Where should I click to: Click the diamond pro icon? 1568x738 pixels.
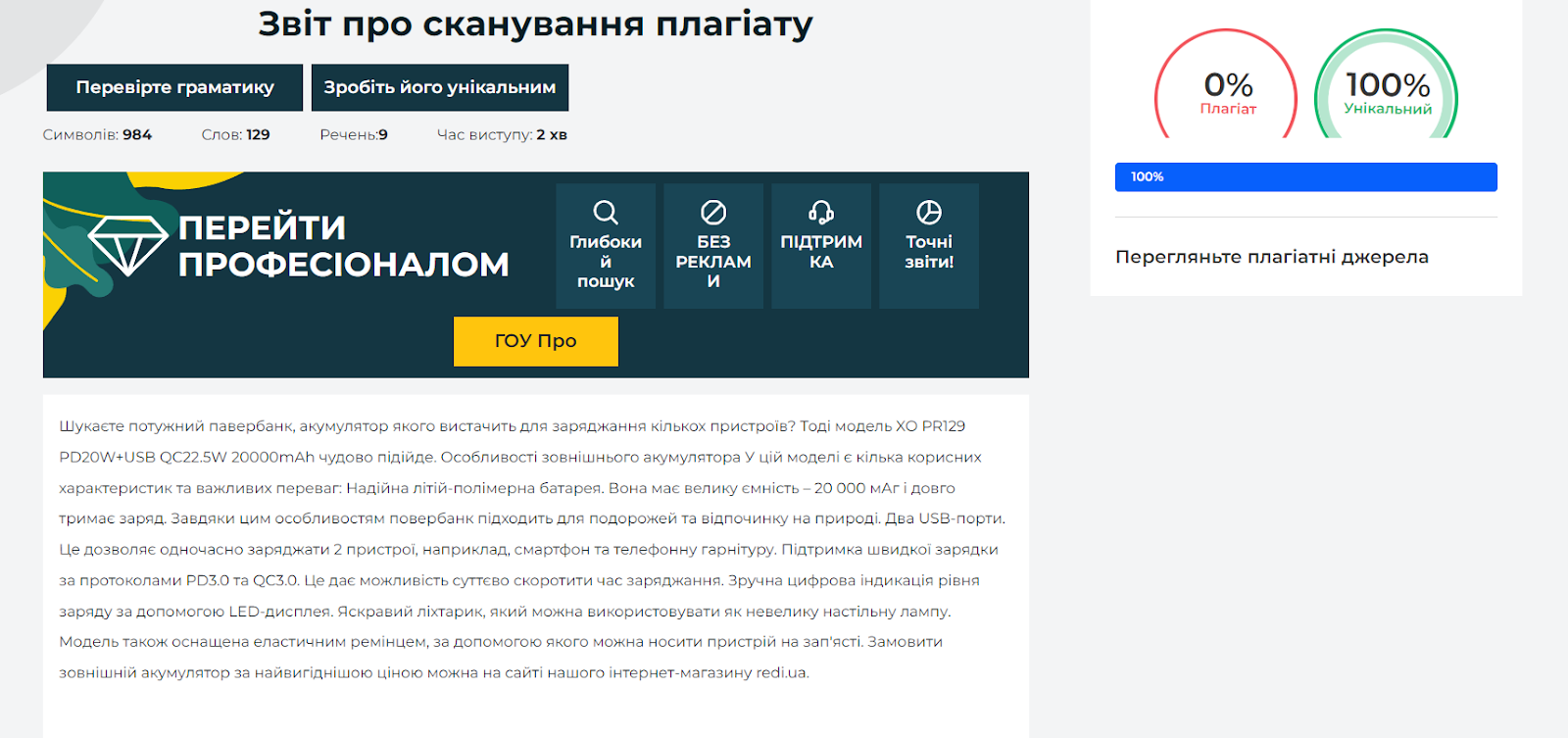coord(128,245)
